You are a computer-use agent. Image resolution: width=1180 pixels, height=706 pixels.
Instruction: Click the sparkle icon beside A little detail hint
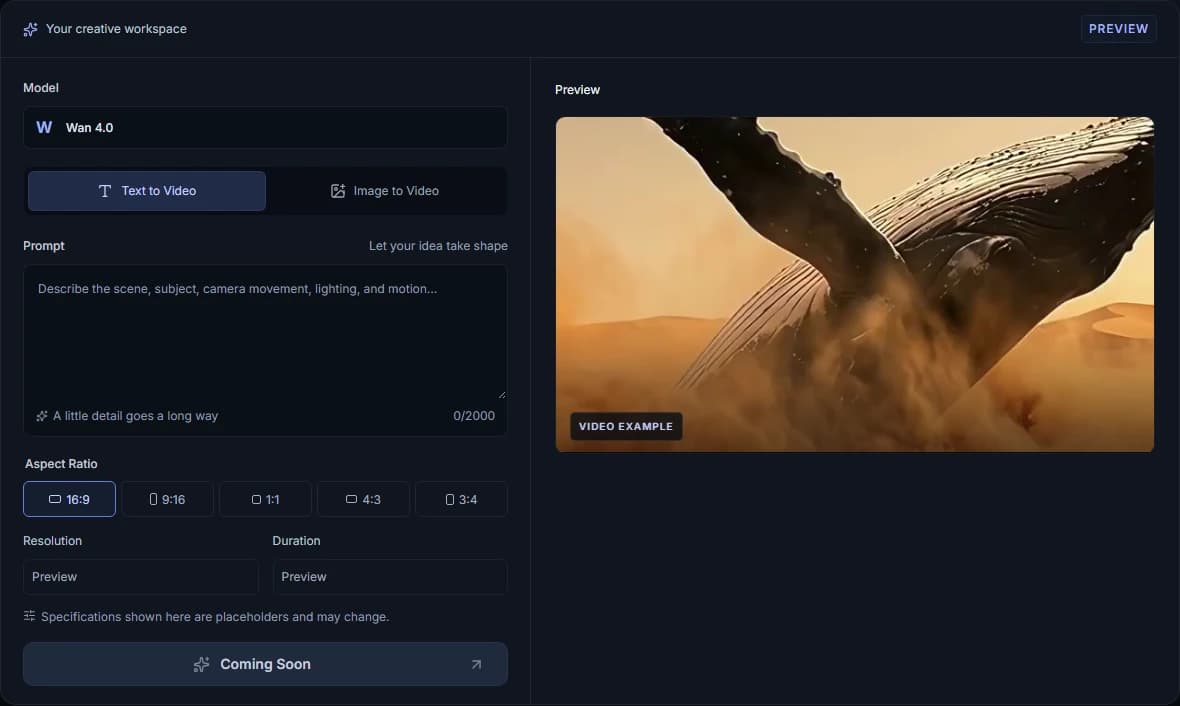(x=42, y=416)
